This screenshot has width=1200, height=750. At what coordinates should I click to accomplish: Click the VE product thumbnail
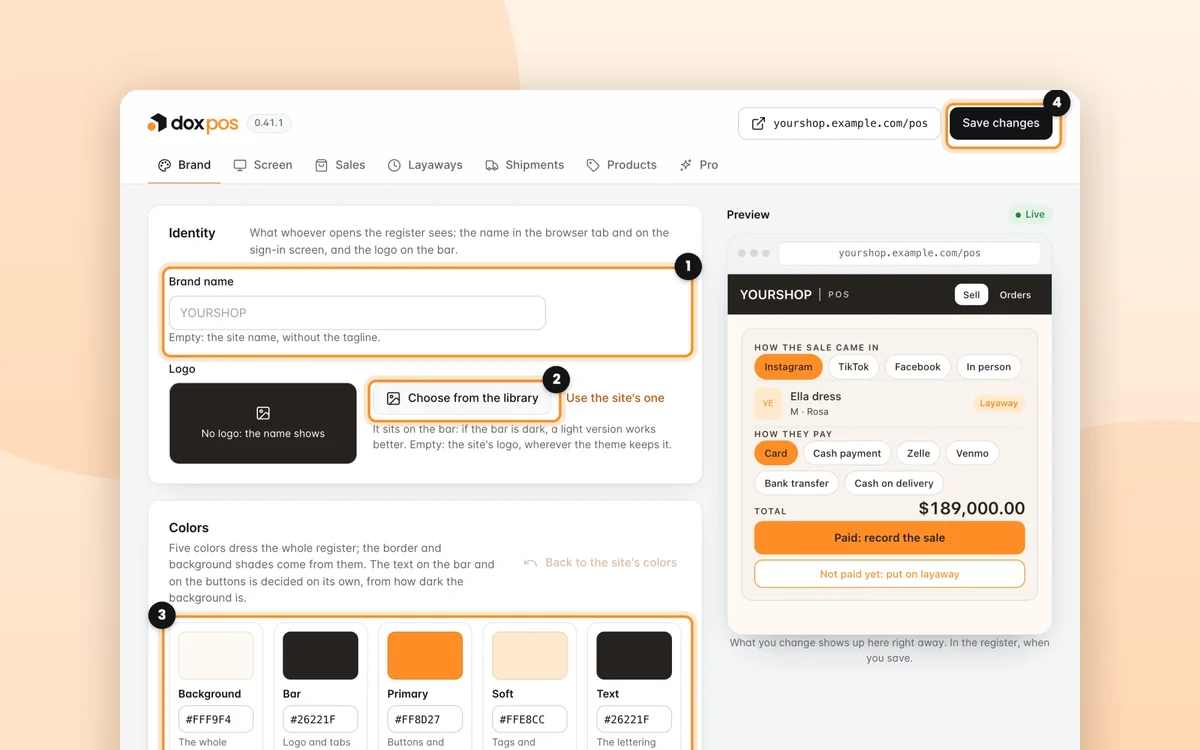768,403
